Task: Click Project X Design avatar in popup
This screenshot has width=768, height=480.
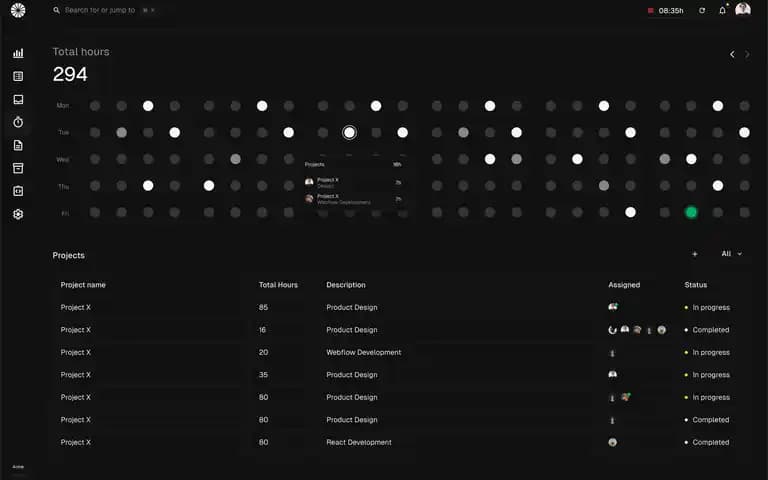Action: tap(309, 182)
